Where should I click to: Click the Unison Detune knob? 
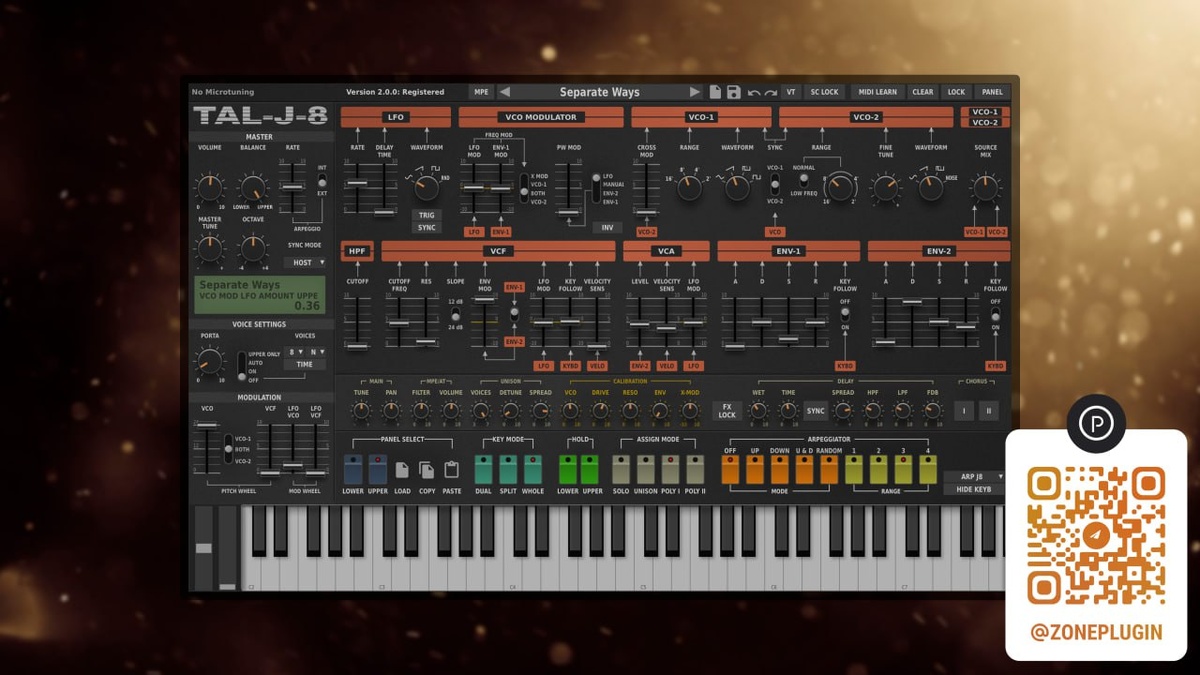[511, 411]
